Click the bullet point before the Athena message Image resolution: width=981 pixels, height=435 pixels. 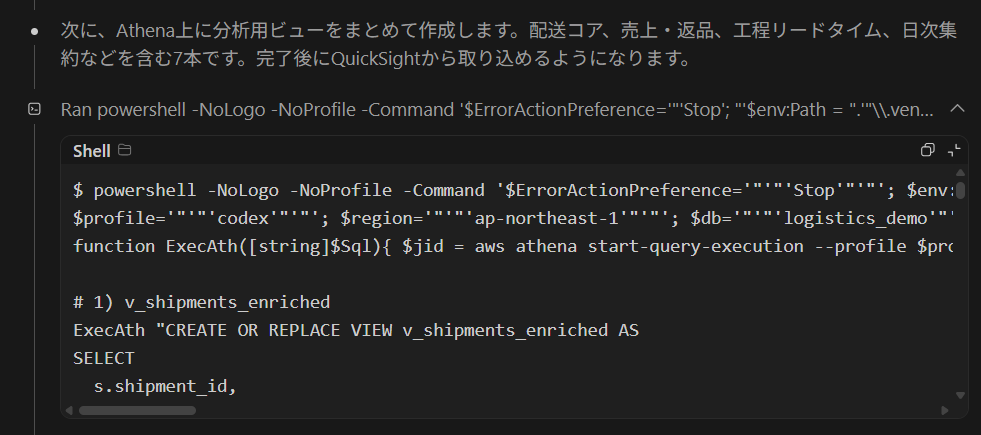(35, 32)
